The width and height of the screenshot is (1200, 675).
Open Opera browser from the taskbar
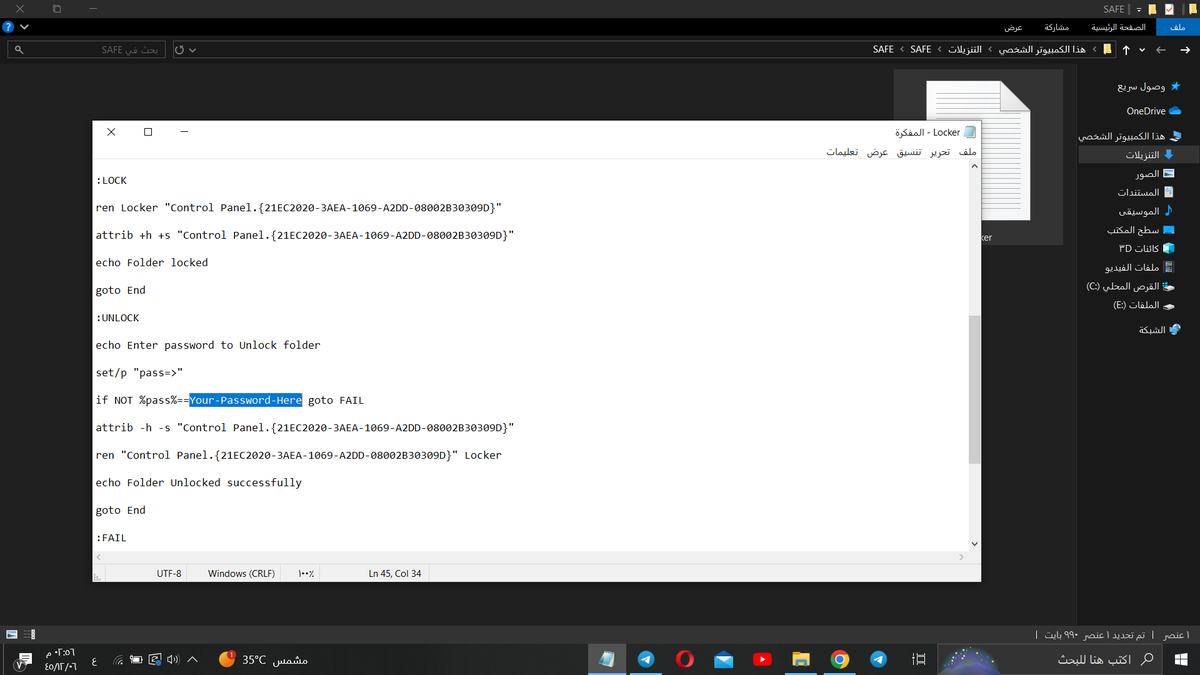point(685,659)
